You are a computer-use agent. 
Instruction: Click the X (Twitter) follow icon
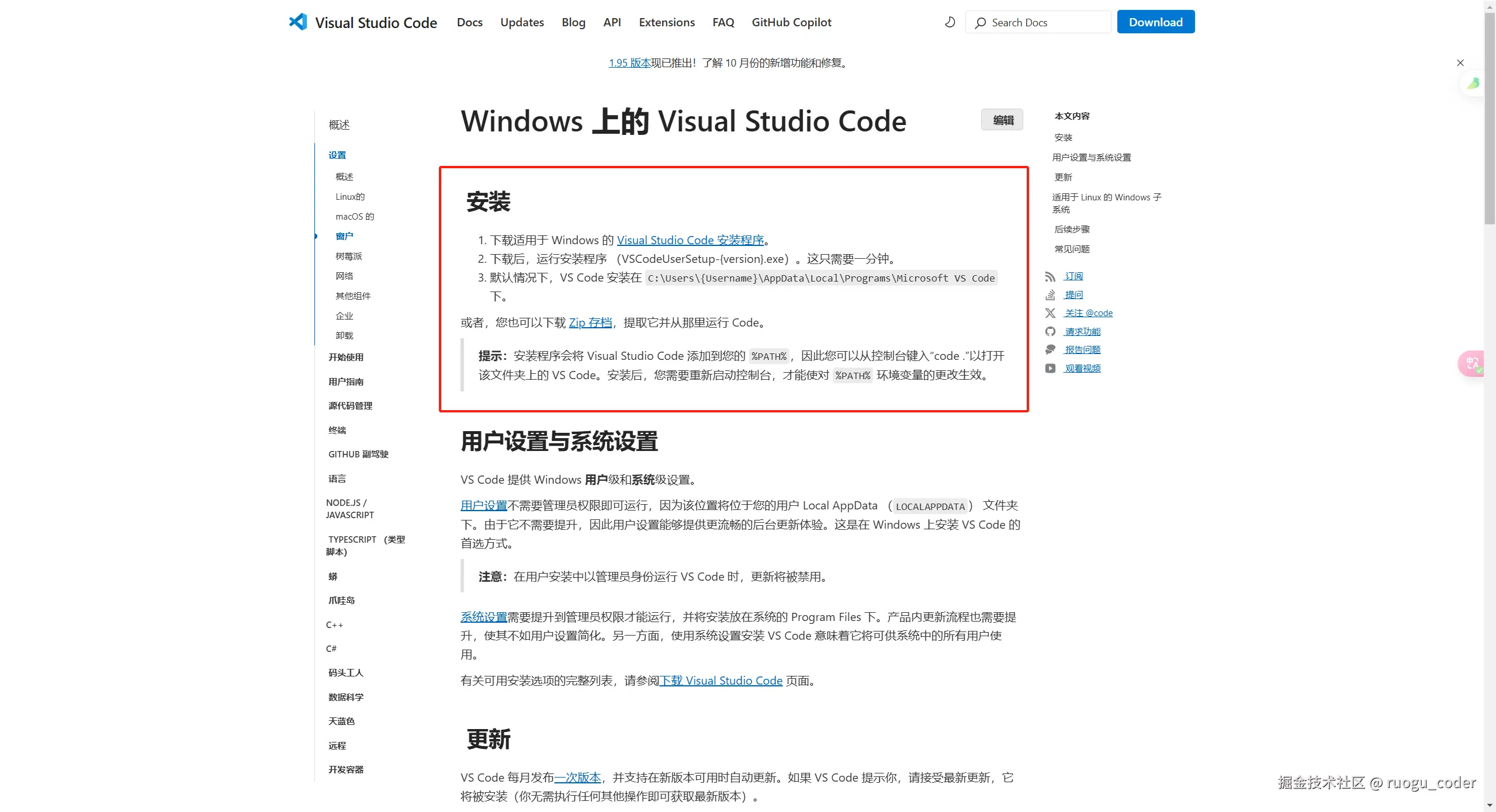[1050, 313]
